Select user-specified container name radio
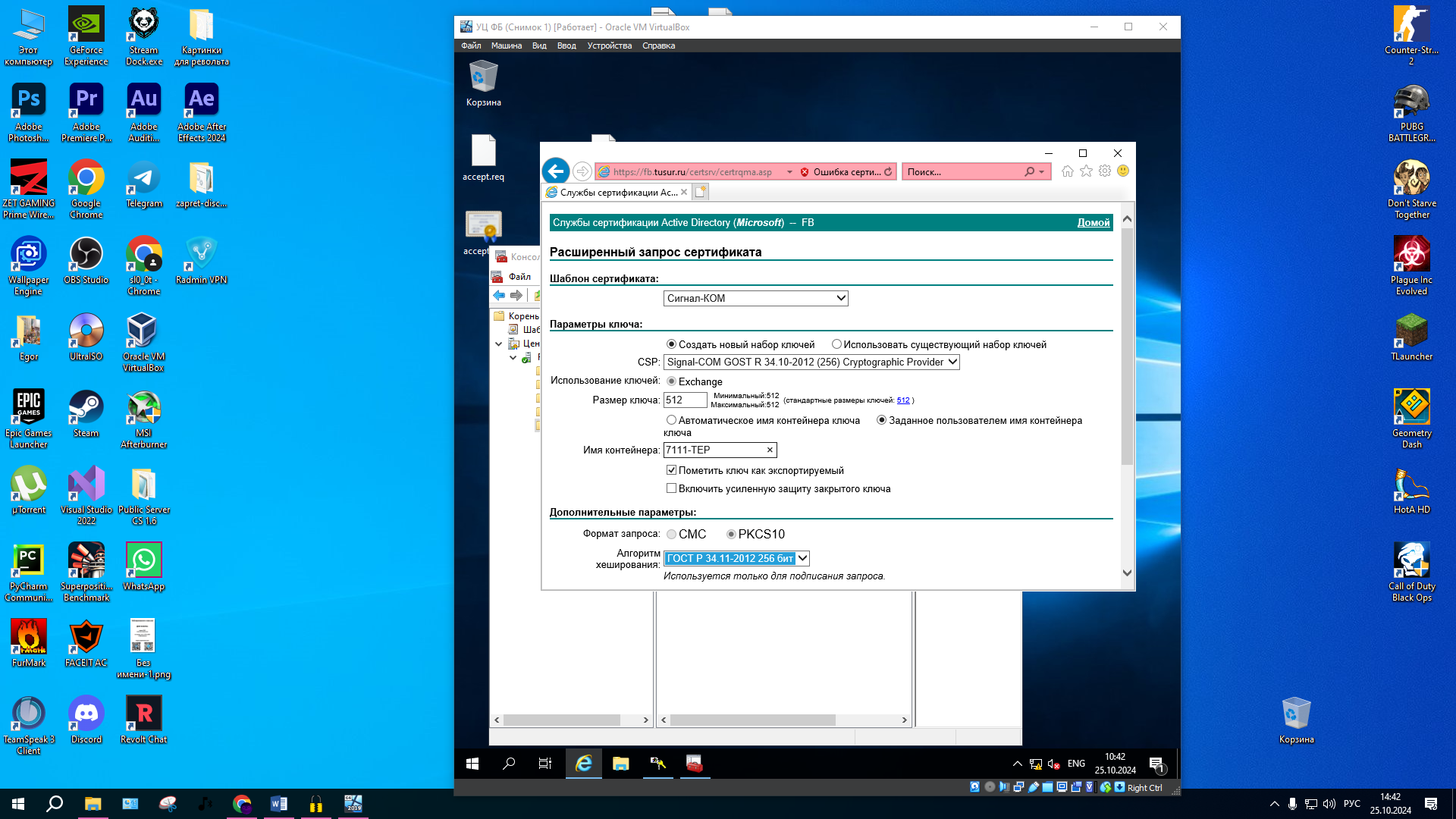This screenshot has width=1456, height=819. point(881,420)
